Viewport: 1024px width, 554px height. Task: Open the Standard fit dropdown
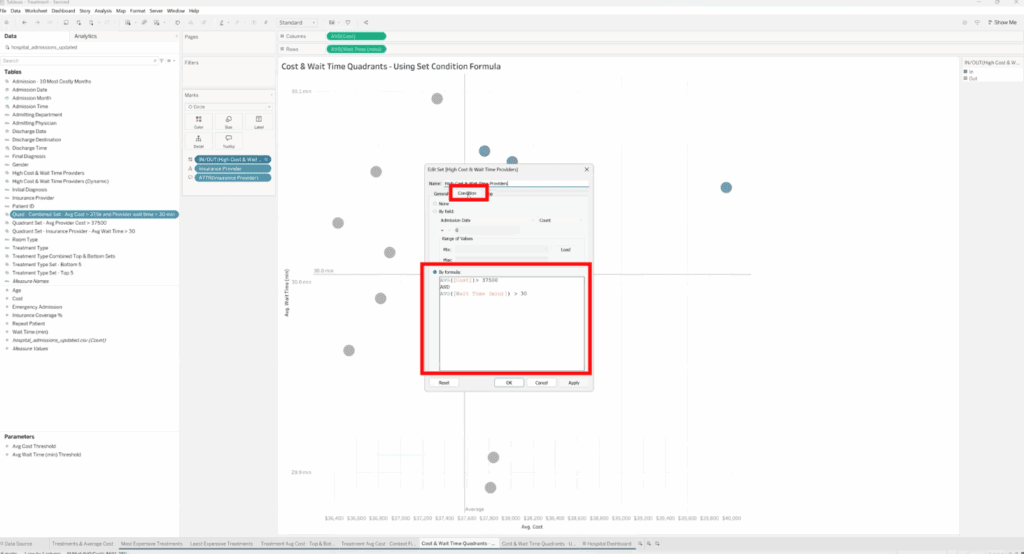(x=297, y=22)
